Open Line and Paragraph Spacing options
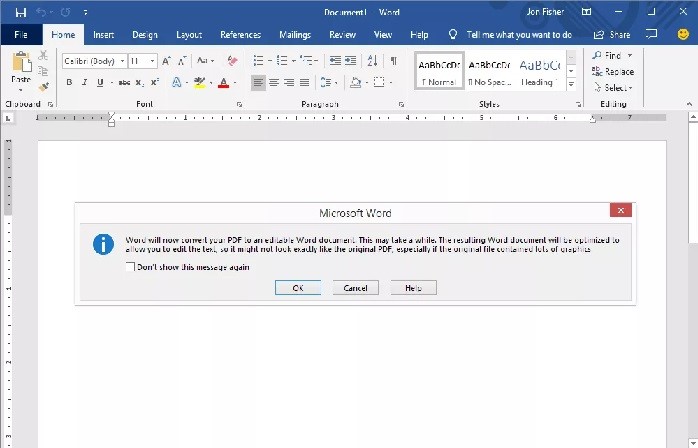The height and width of the screenshot is (448, 698). click(x=326, y=82)
